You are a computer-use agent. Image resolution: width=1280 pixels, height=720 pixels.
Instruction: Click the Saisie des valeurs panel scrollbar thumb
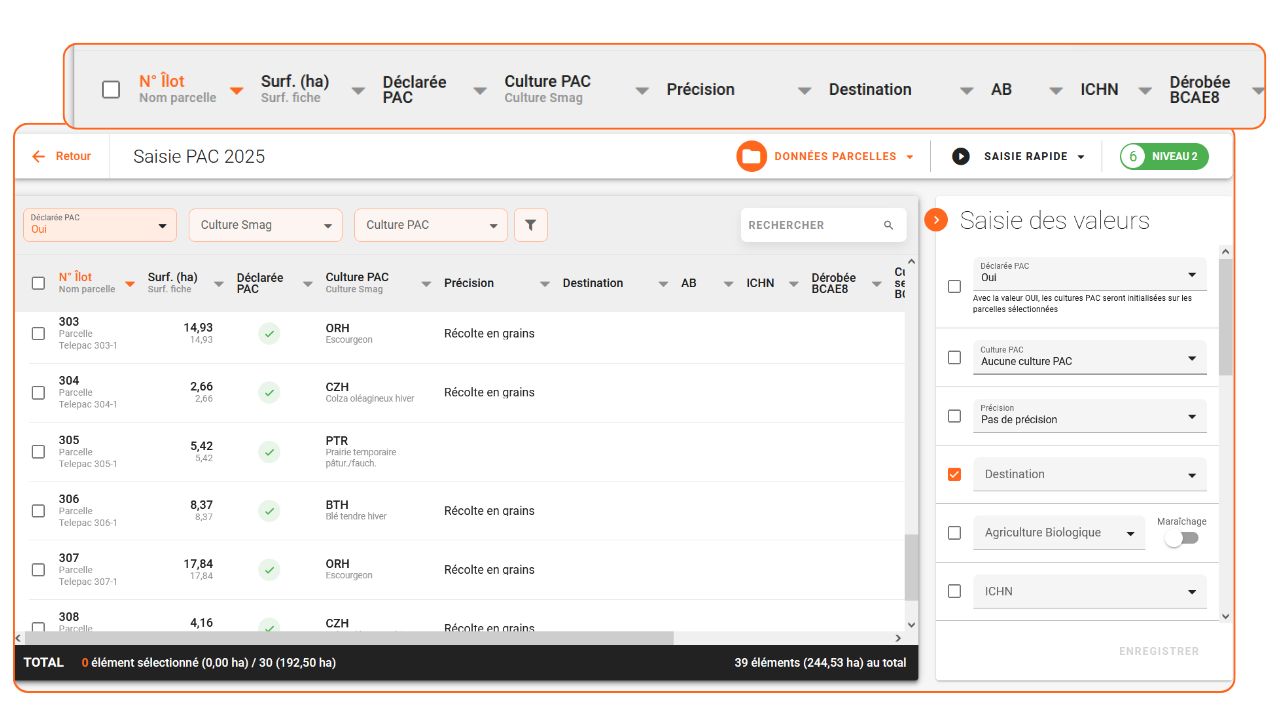coord(1226,317)
